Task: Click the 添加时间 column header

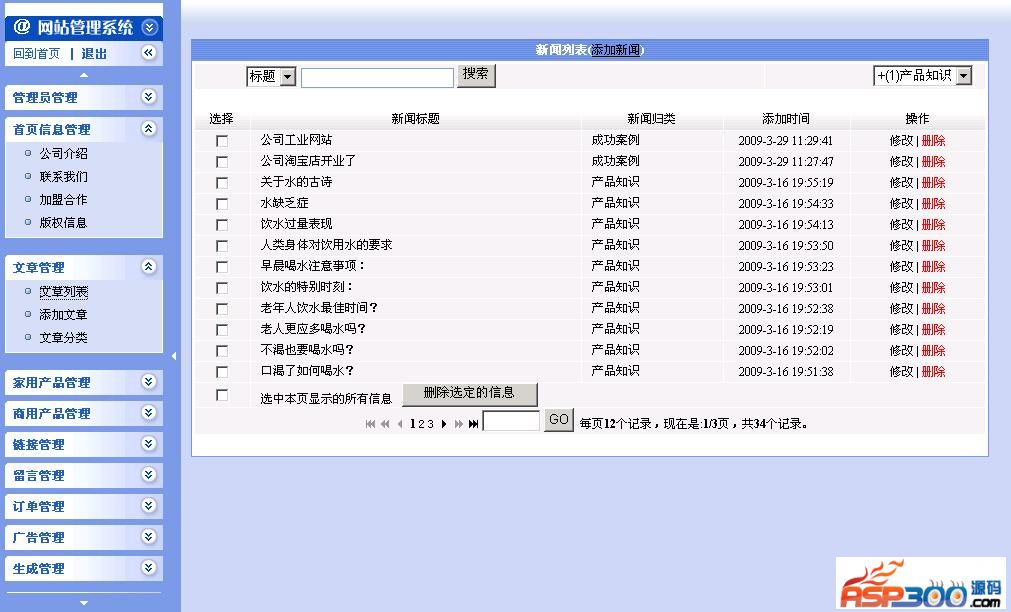Action: pos(786,119)
